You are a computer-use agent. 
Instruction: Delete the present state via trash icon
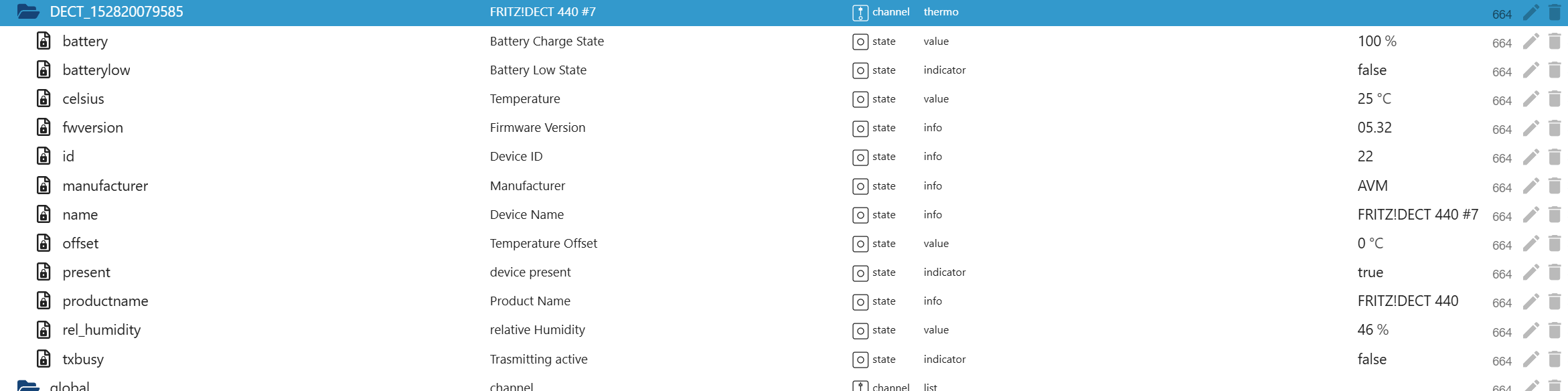[1555, 272]
